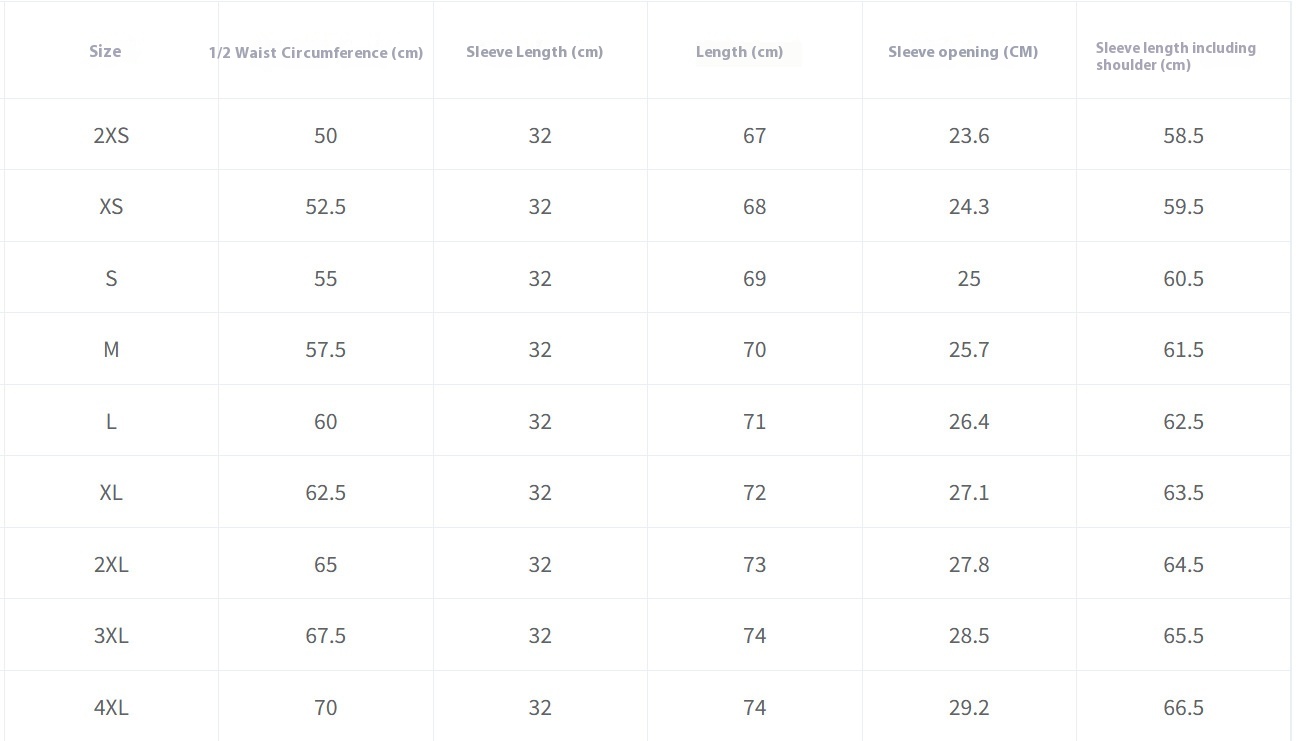Click length value 74 in 3XL row
1299x741 pixels.
point(754,636)
